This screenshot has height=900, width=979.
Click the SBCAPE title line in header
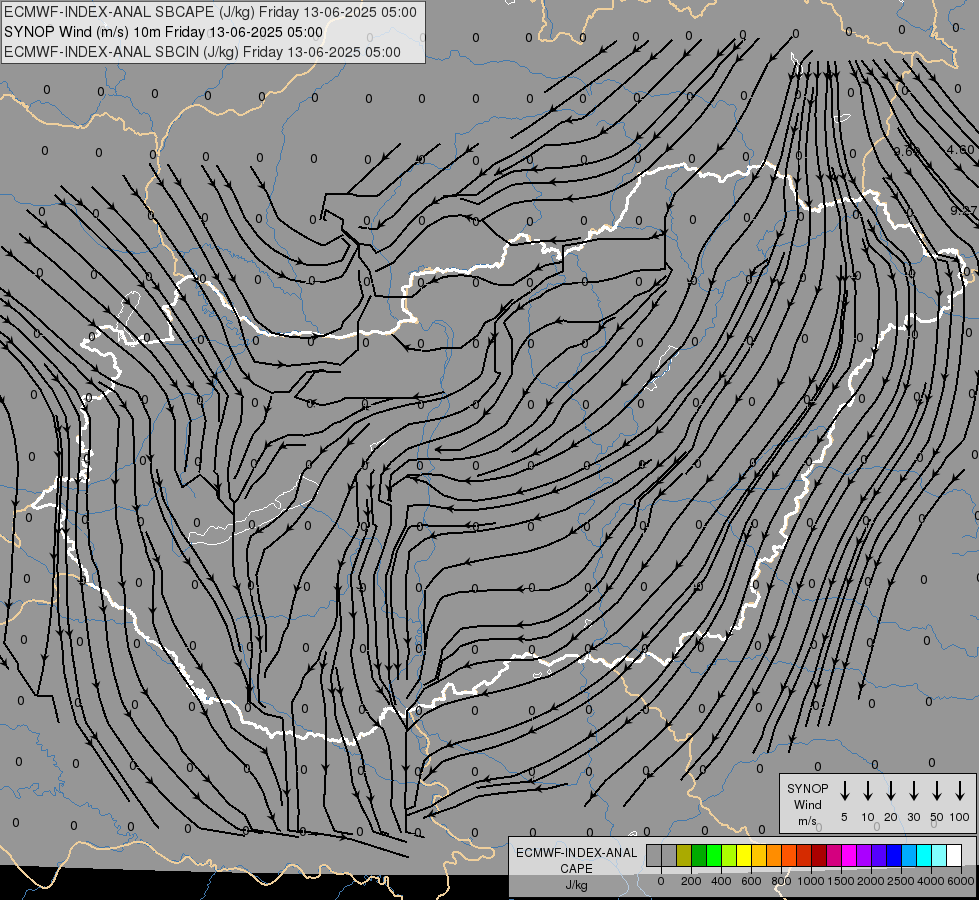210,12
